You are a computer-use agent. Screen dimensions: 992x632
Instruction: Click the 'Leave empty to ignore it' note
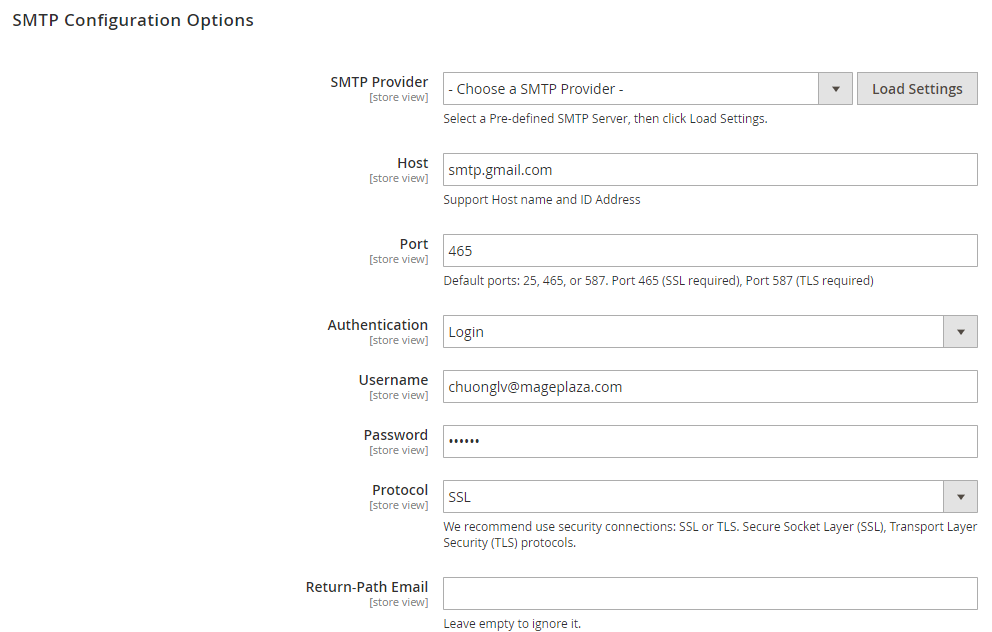point(512,624)
